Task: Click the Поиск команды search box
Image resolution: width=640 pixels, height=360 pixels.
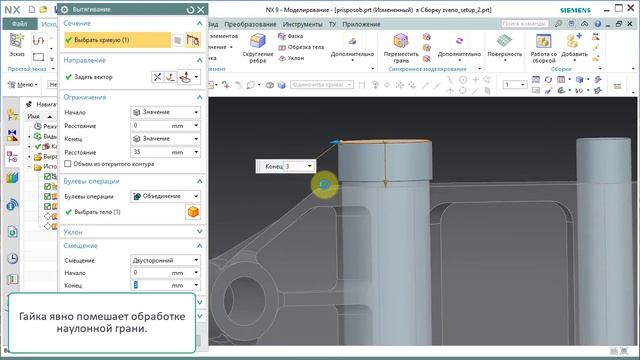Action: (x=525, y=24)
